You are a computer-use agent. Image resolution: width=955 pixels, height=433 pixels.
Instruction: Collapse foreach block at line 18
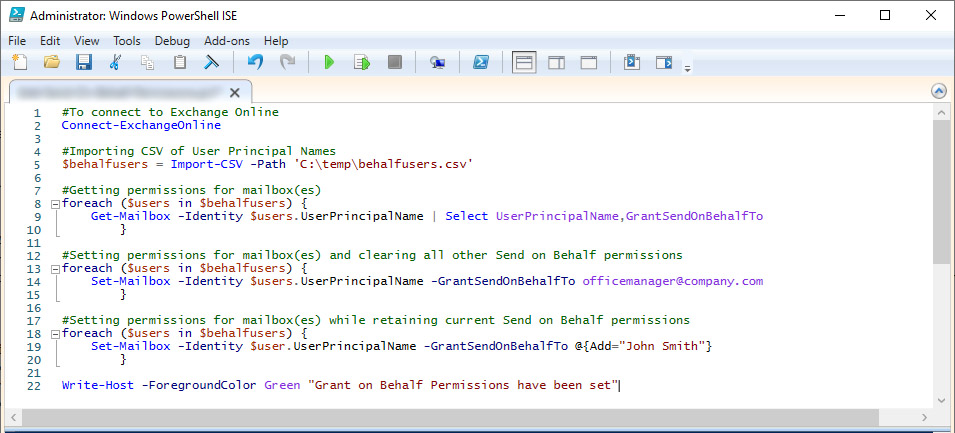tap(55, 334)
